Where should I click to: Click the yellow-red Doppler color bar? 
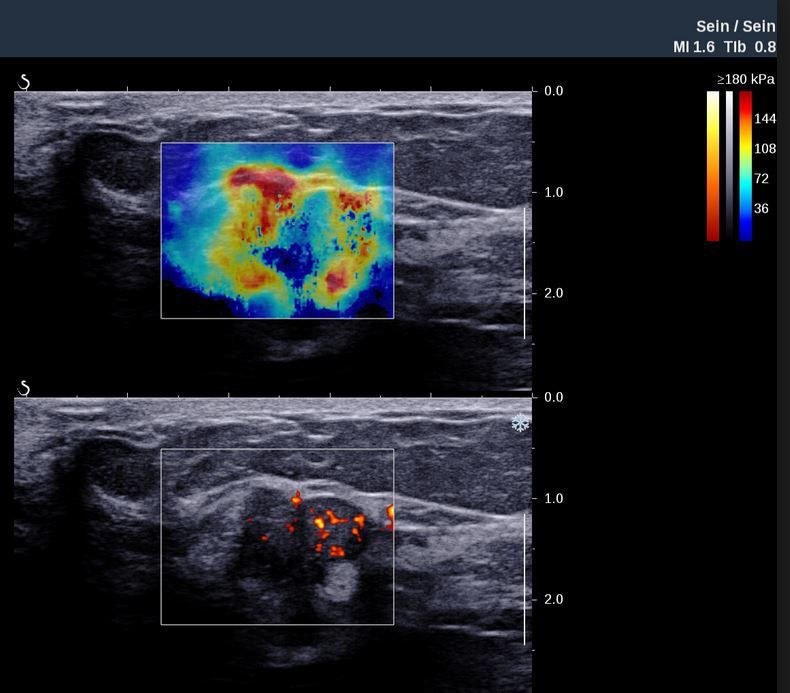(713, 166)
